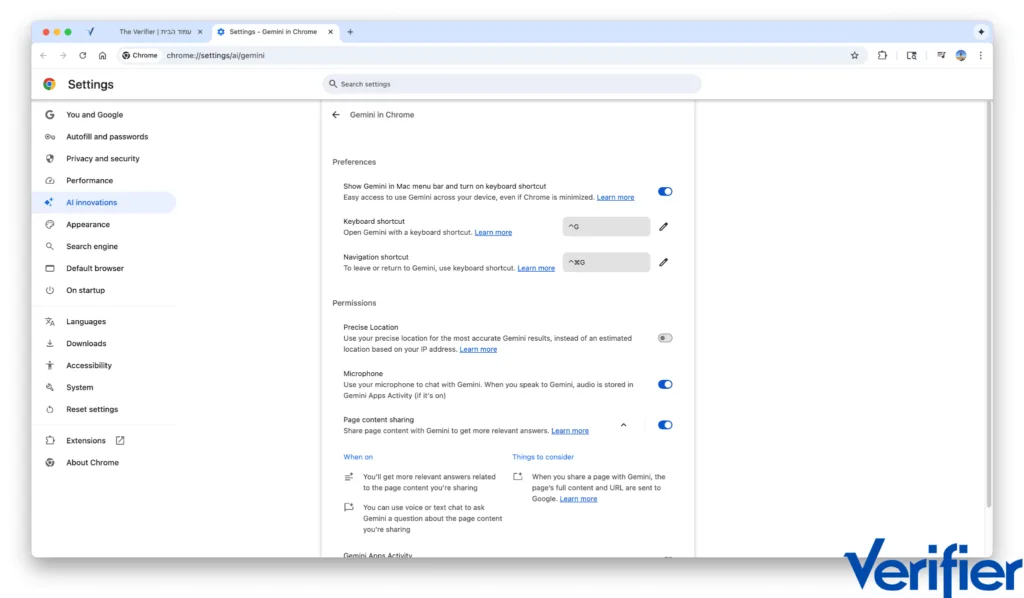This screenshot has width=1024, height=598.
Task: Open the media controls icon in toolbar
Action: click(x=941, y=55)
